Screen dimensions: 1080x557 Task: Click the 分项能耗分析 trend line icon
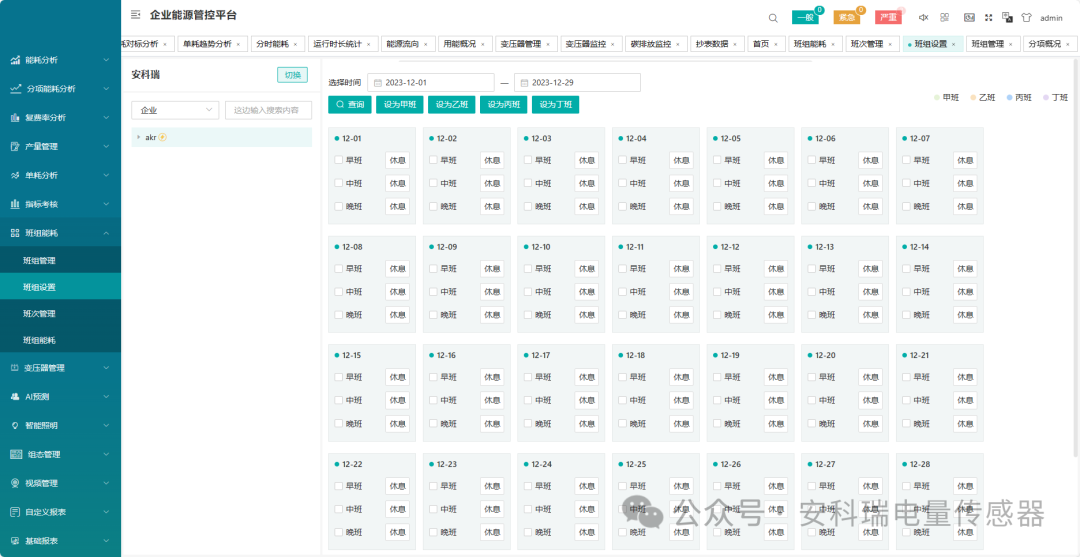click(15, 89)
